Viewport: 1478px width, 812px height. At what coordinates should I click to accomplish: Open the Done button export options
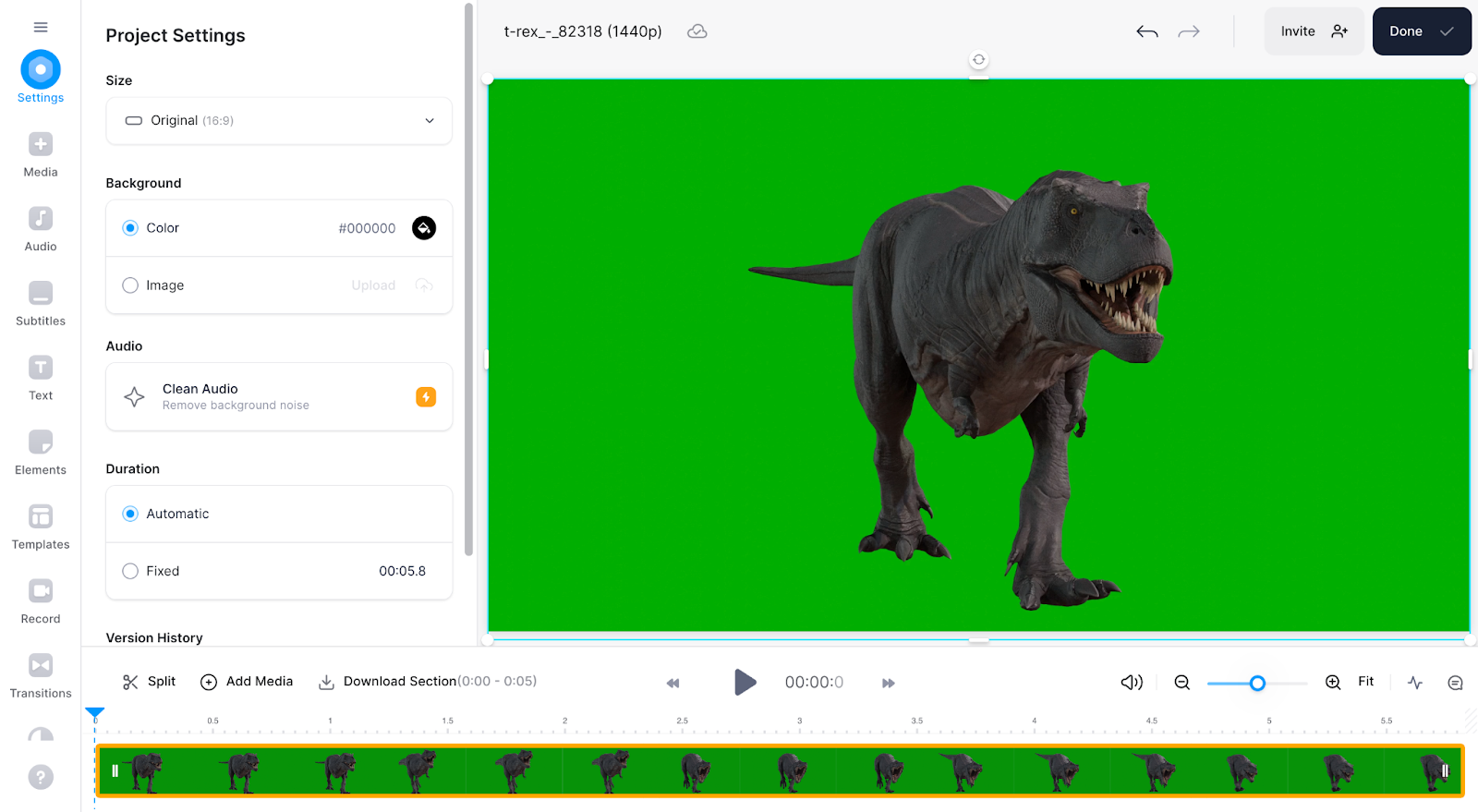[1421, 31]
